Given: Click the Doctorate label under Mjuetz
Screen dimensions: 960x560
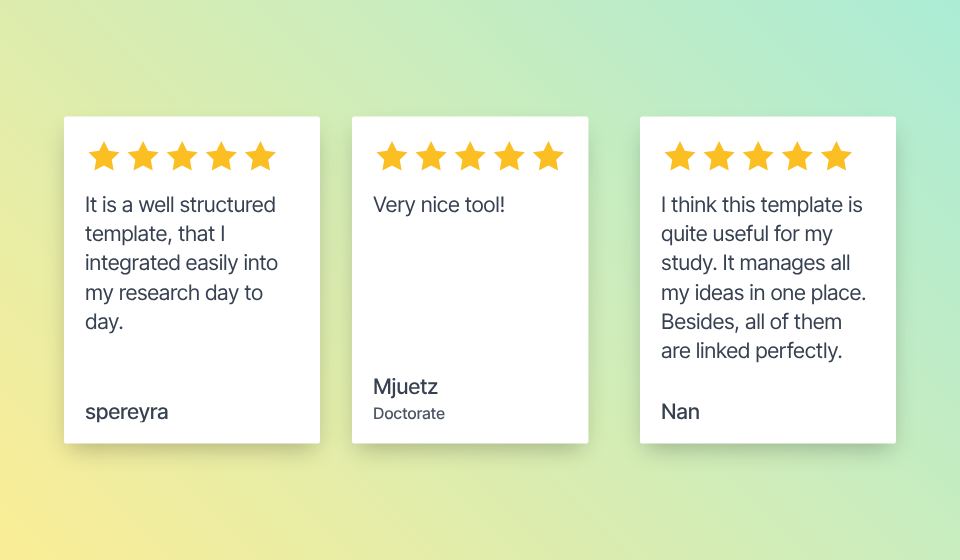Looking at the screenshot, I should click(x=409, y=414).
